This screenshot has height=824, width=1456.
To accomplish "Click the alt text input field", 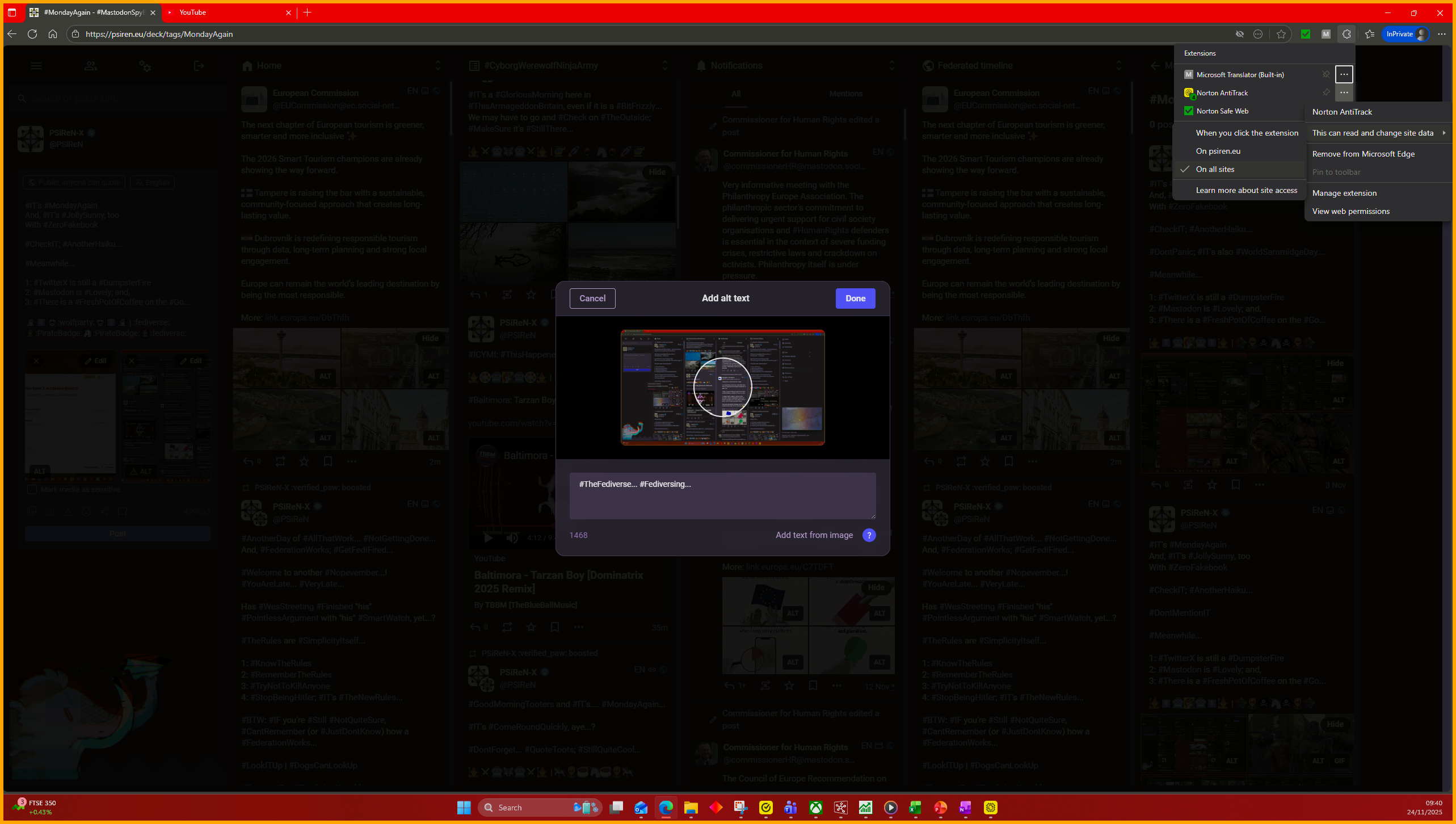I will pos(722,495).
